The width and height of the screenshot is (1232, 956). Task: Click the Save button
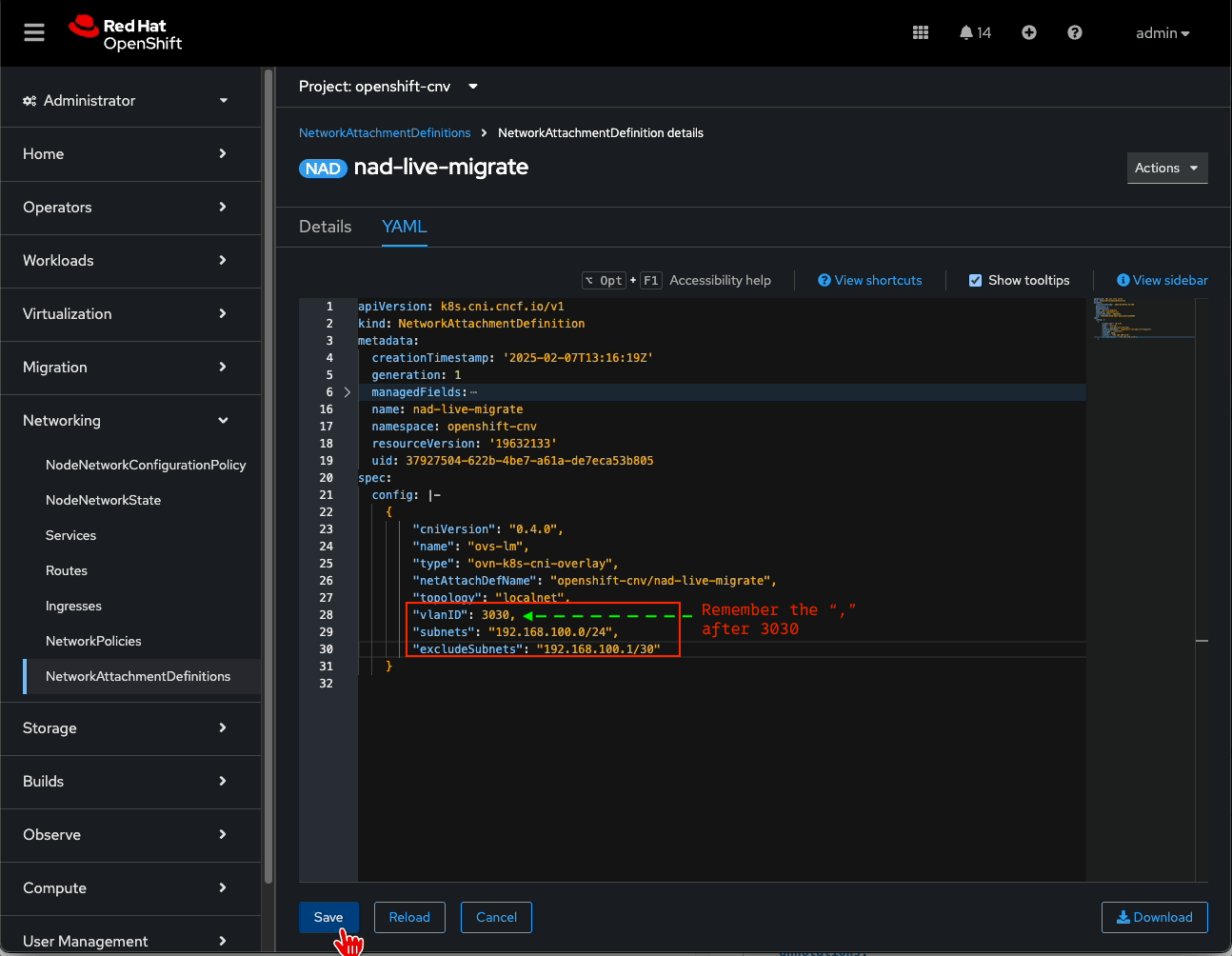point(328,917)
